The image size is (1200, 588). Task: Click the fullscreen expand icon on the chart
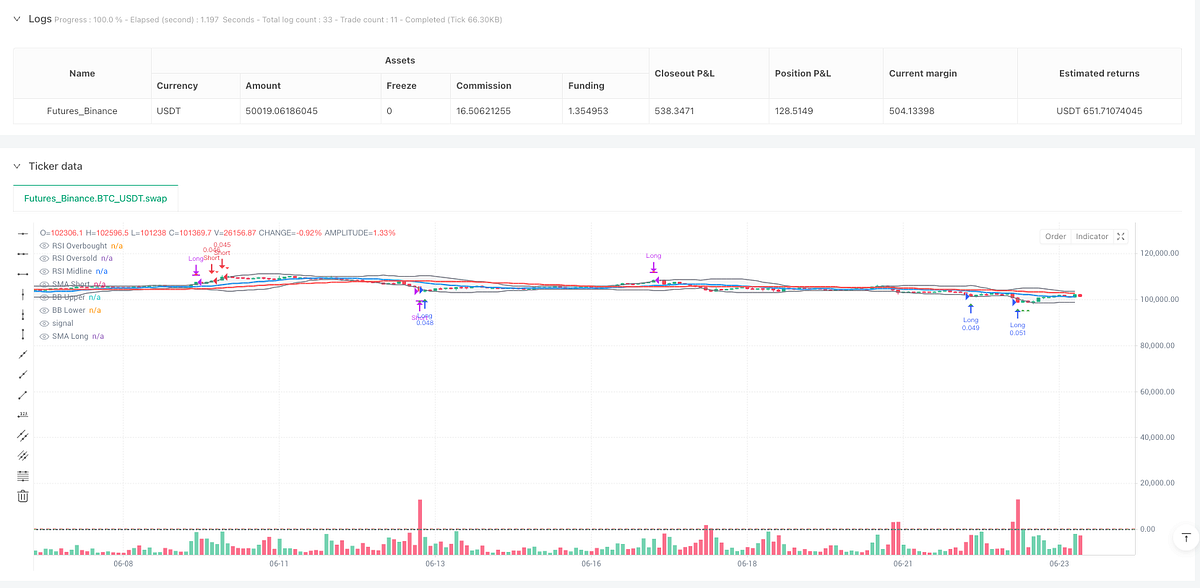(x=1120, y=236)
